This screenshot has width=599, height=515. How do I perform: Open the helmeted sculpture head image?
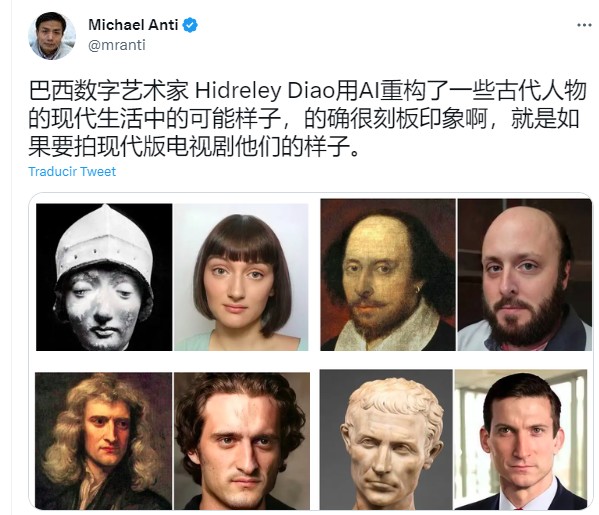pyautogui.click(x=104, y=277)
